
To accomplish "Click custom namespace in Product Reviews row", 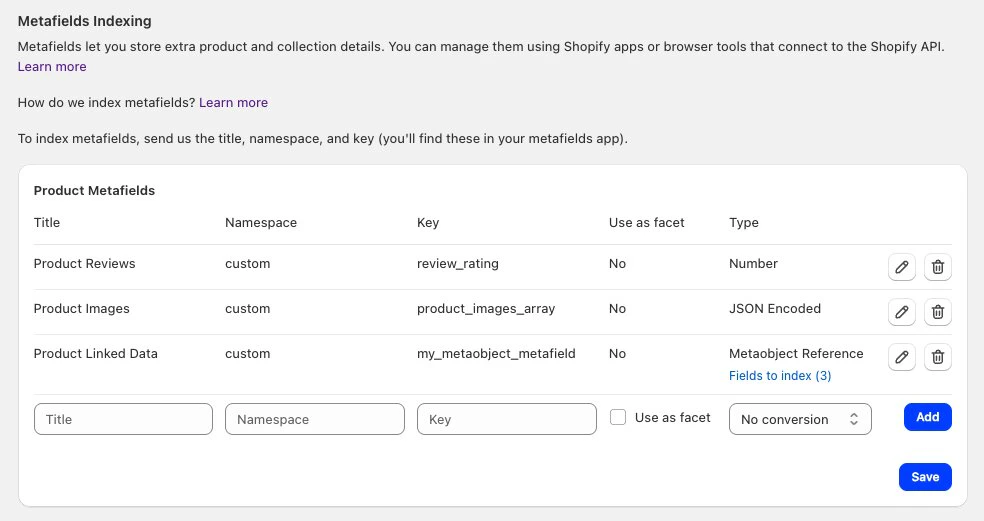I will [x=248, y=264].
